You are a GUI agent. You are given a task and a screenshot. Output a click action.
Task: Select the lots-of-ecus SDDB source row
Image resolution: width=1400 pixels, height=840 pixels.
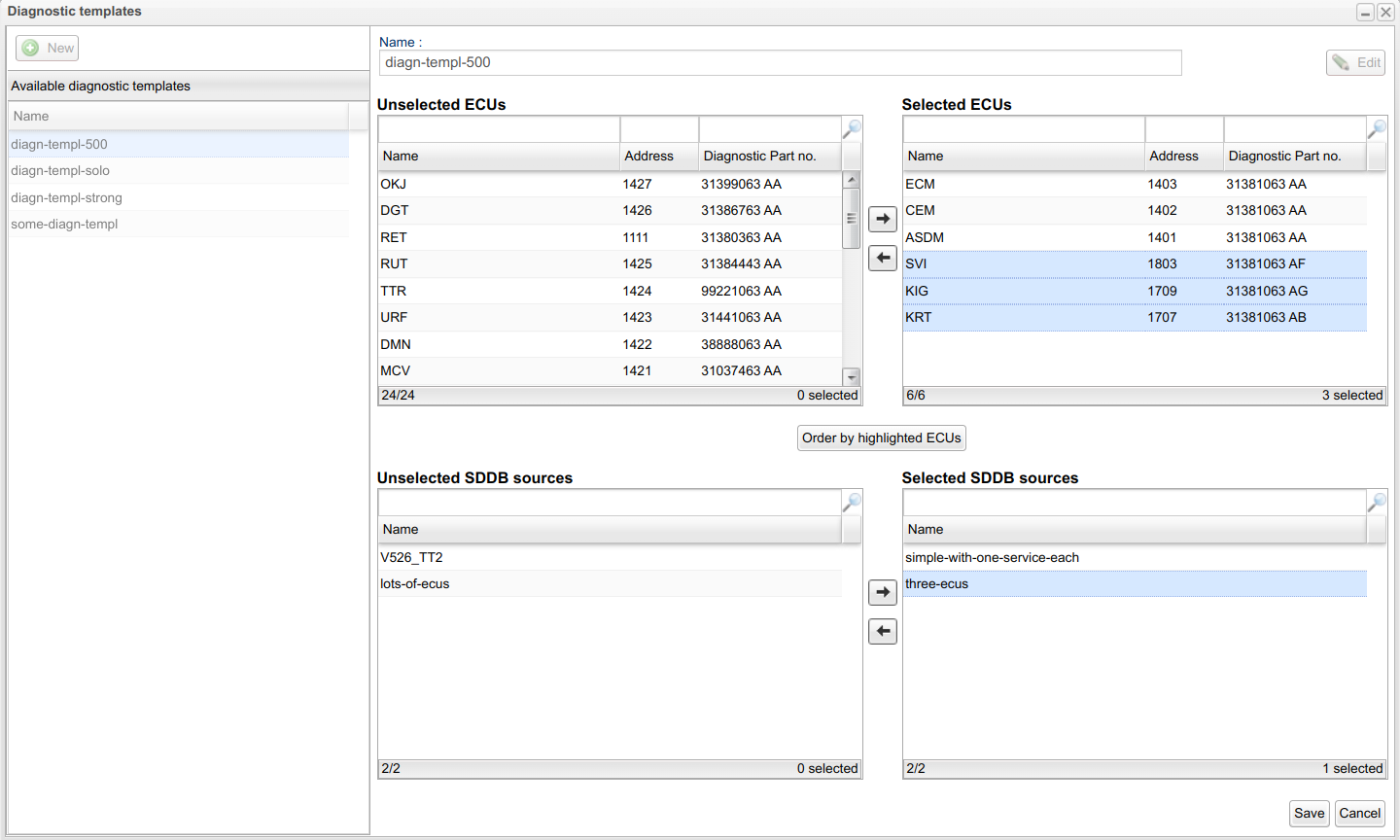pos(415,584)
